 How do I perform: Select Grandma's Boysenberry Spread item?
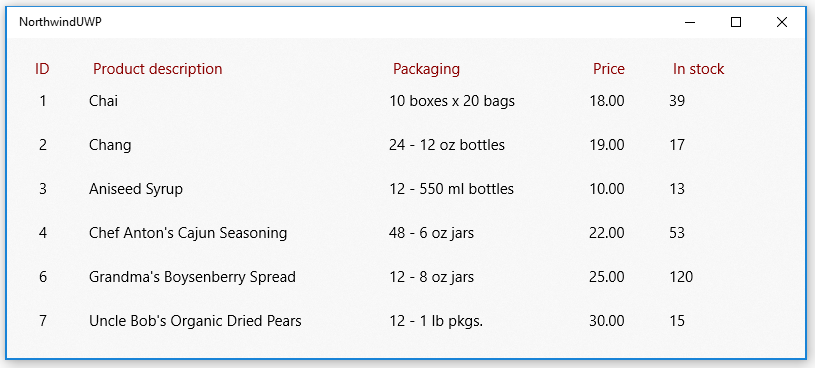tap(192, 277)
